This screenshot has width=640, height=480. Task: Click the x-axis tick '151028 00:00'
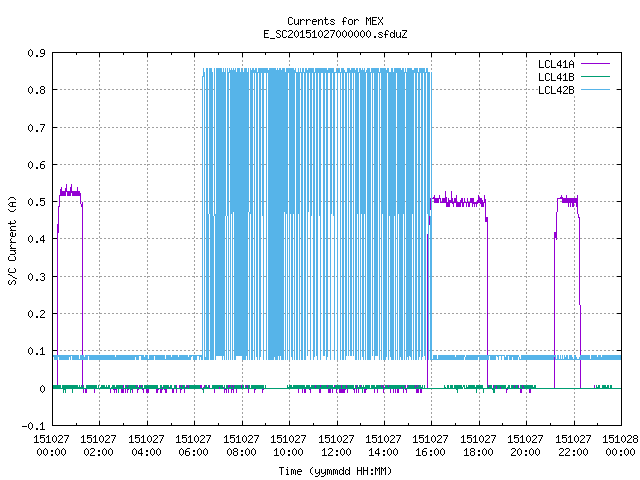click(620, 446)
